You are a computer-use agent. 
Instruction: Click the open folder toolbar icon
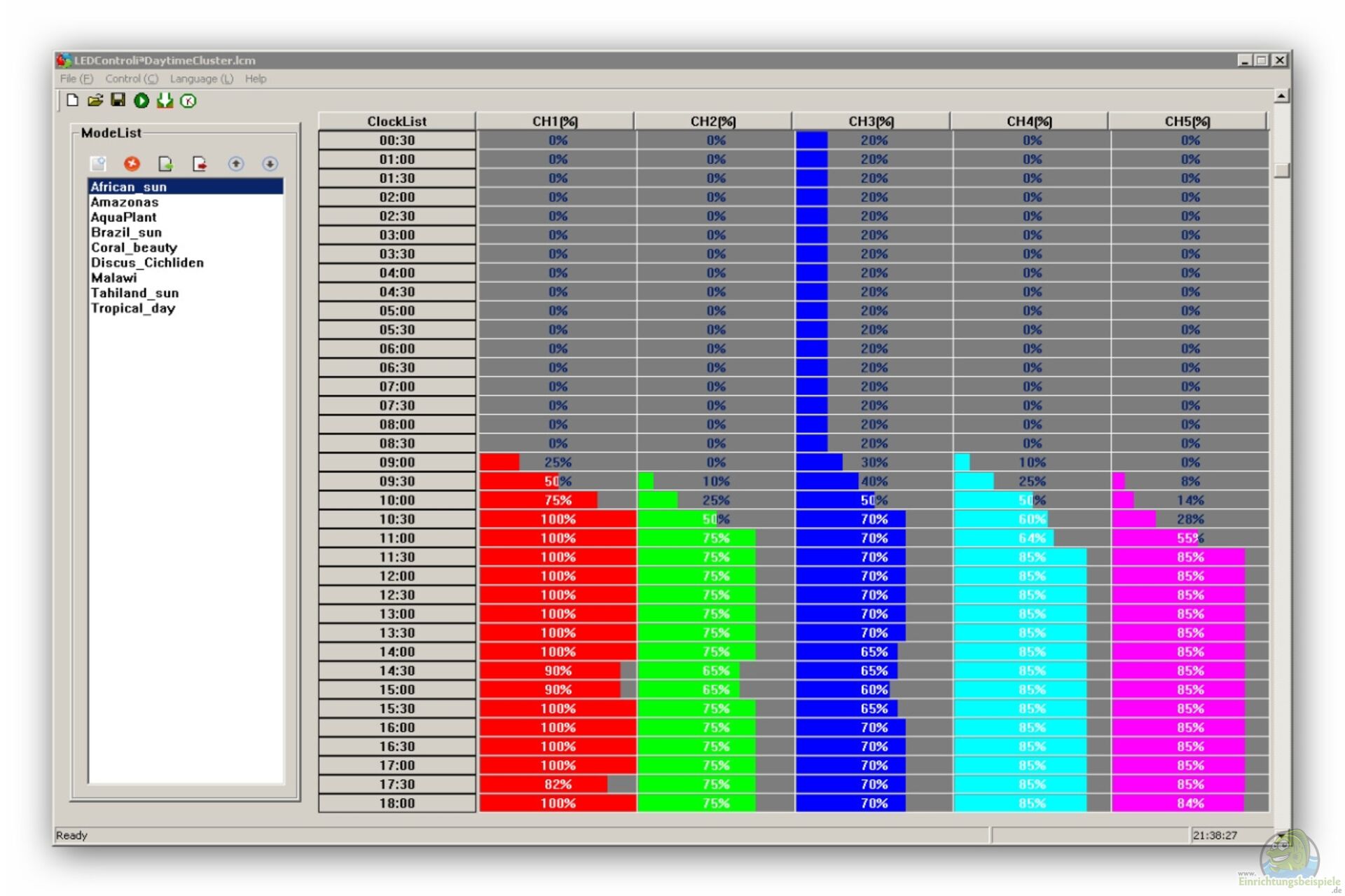click(95, 101)
